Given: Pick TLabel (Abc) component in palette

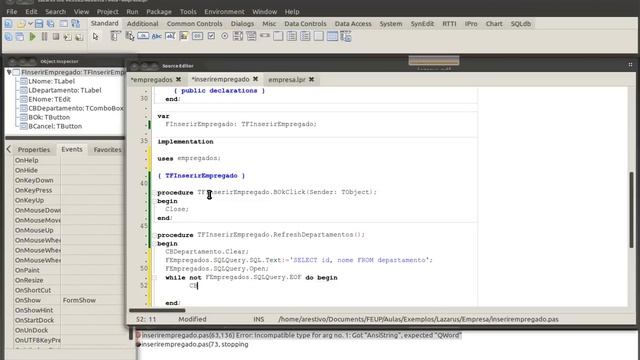Looking at the screenshot, I should (157, 36).
